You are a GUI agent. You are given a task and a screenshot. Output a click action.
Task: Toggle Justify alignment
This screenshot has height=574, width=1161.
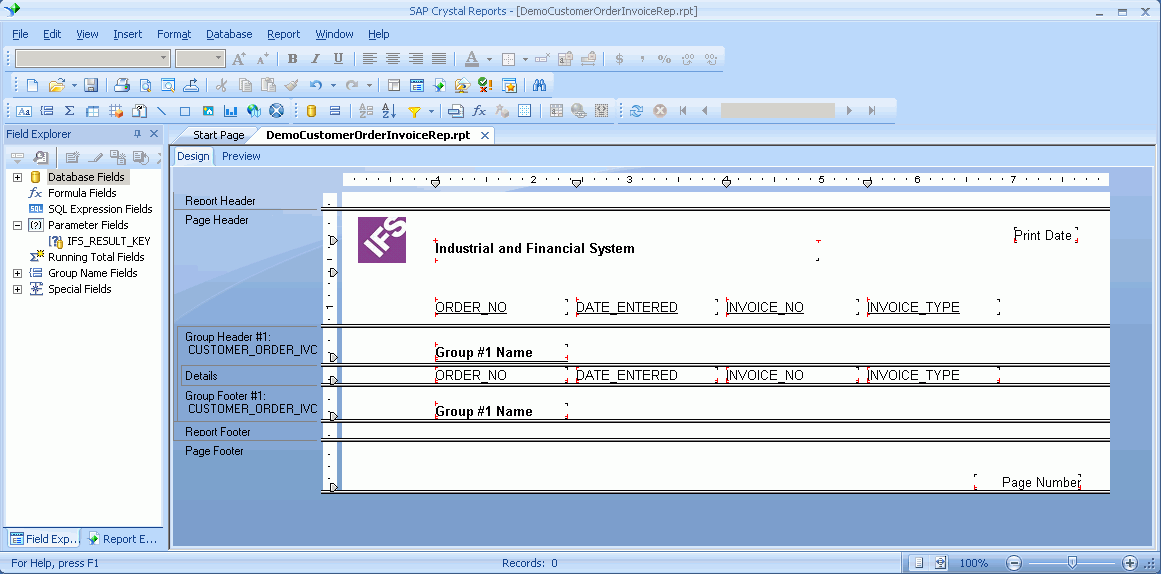[x=439, y=59]
